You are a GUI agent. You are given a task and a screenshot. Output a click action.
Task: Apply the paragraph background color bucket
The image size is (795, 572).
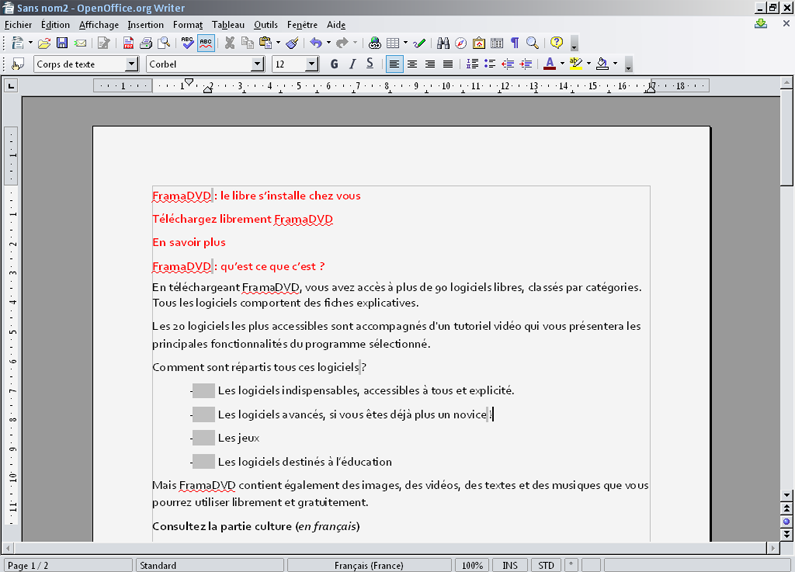tap(602, 64)
